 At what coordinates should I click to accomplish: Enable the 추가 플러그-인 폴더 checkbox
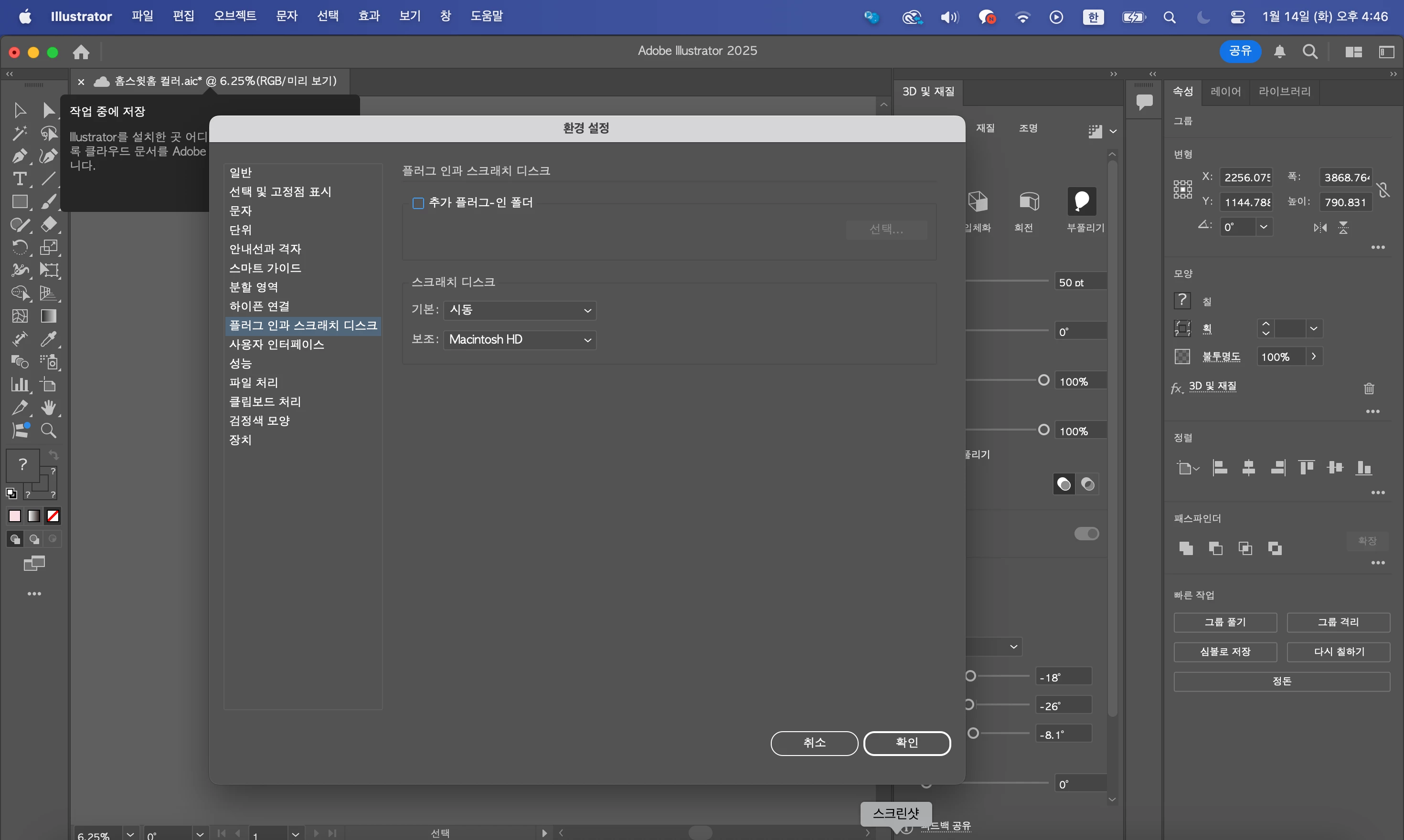click(418, 203)
